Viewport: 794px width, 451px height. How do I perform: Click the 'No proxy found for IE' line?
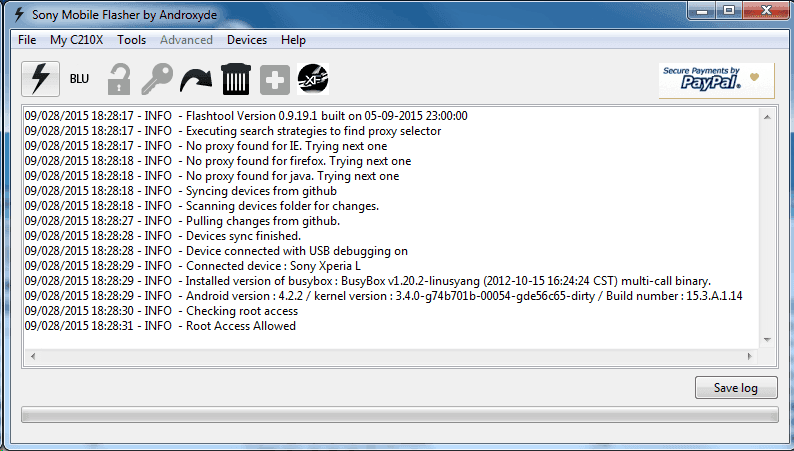pyautogui.click(x=206, y=146)
